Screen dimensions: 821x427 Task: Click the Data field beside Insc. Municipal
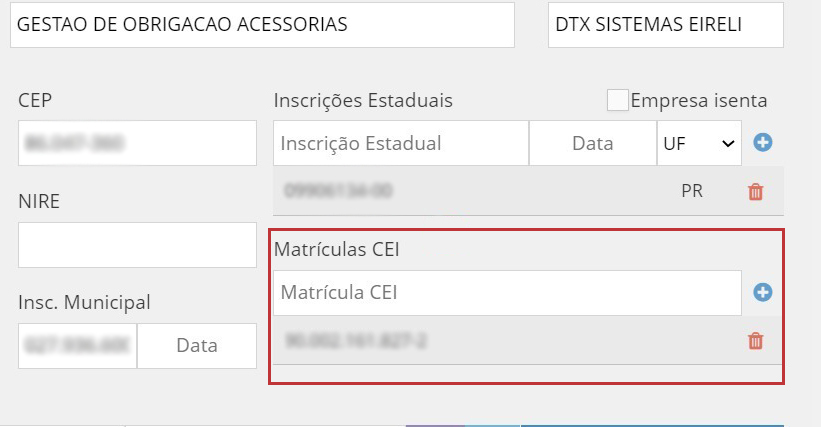[197, 345]
